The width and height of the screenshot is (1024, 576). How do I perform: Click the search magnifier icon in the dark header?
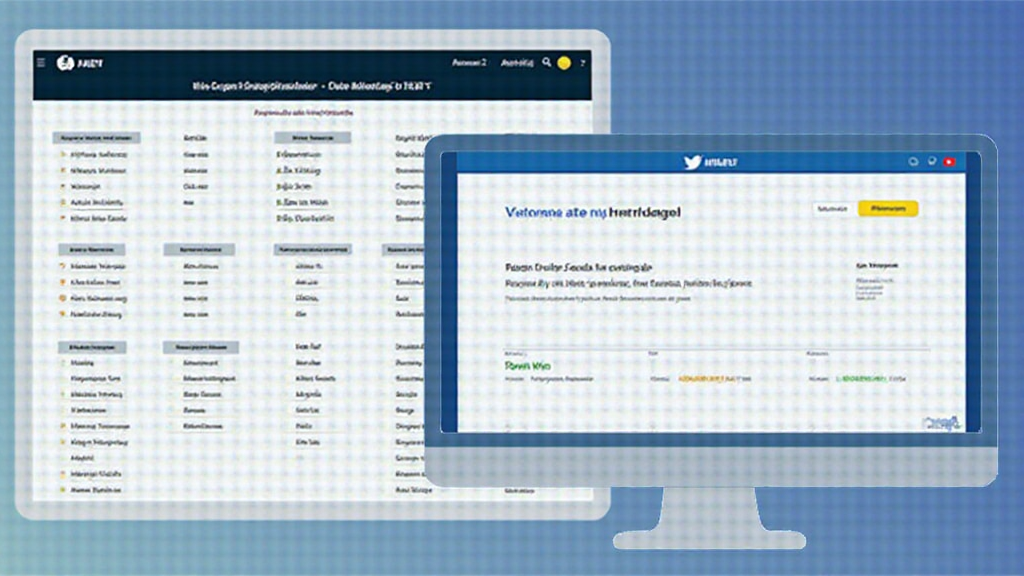coord(546,62)
